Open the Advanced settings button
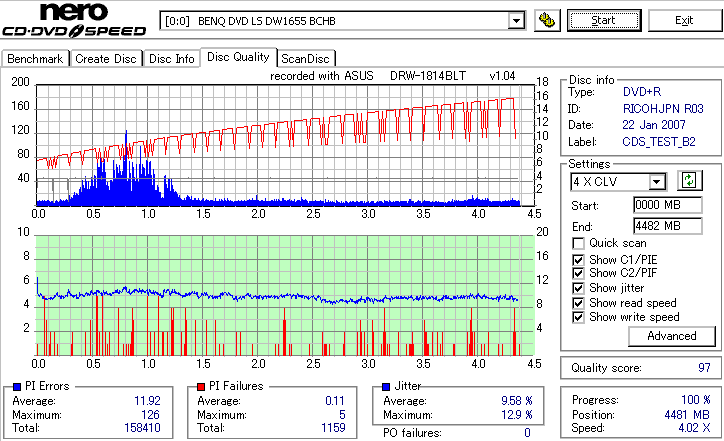The image size is (724, 441). pos(671,336)
